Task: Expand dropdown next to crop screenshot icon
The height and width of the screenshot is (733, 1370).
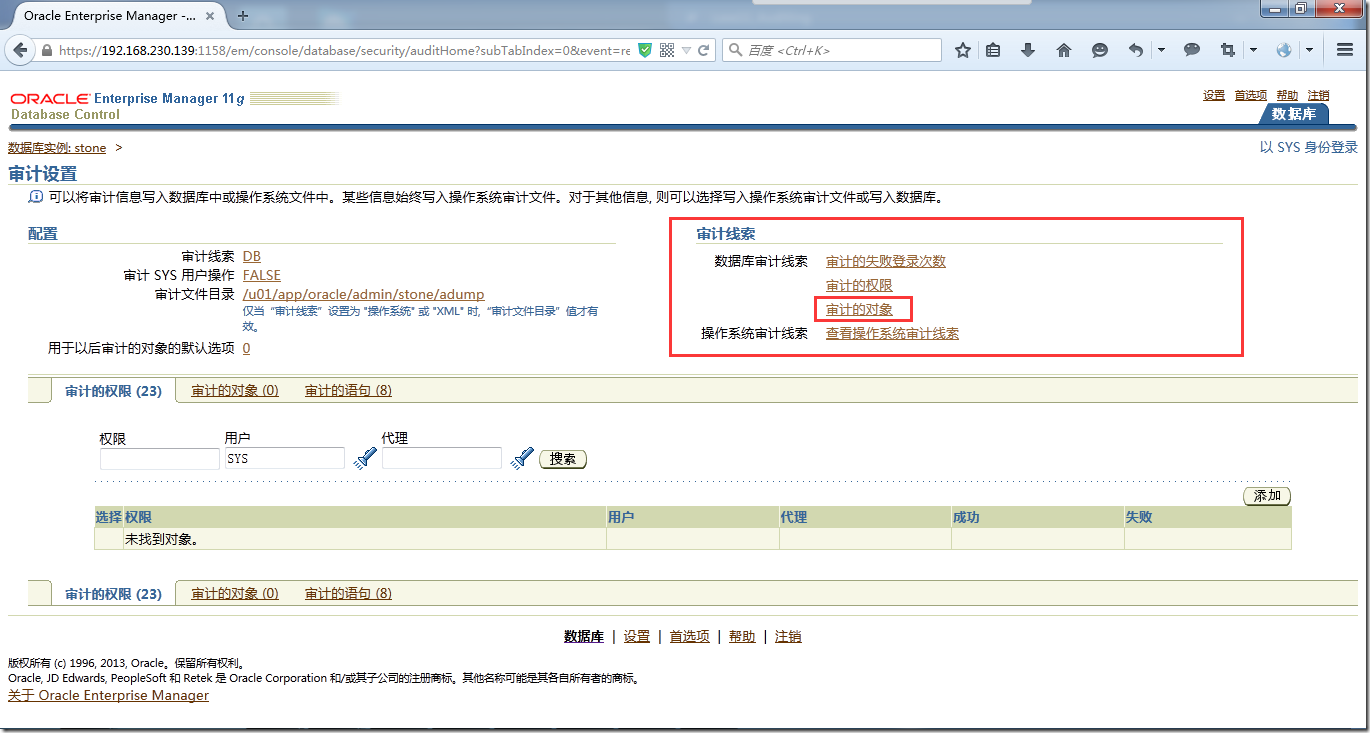Action: click(x=1253, y=50)
